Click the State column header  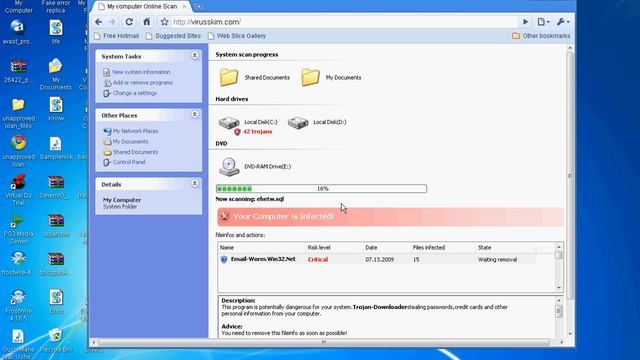484,248
